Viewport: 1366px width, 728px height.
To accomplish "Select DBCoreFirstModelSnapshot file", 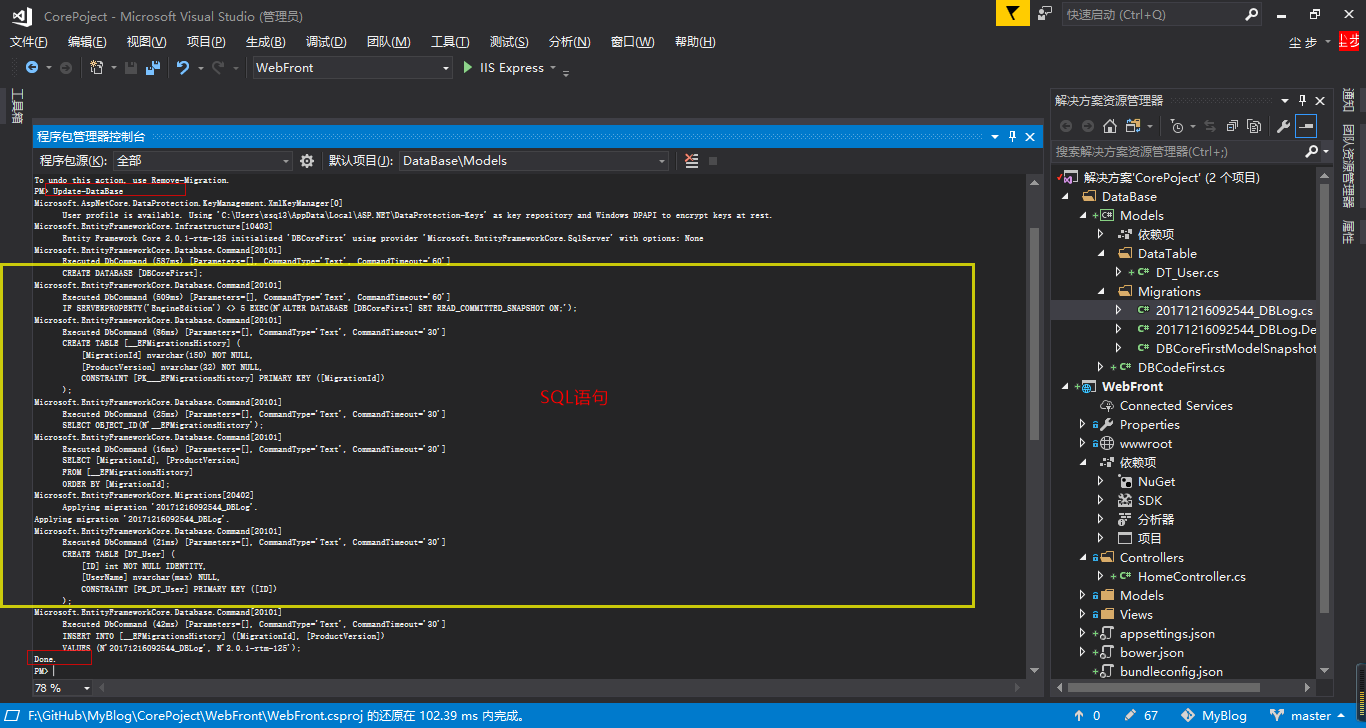I will tap(1236, 348).
